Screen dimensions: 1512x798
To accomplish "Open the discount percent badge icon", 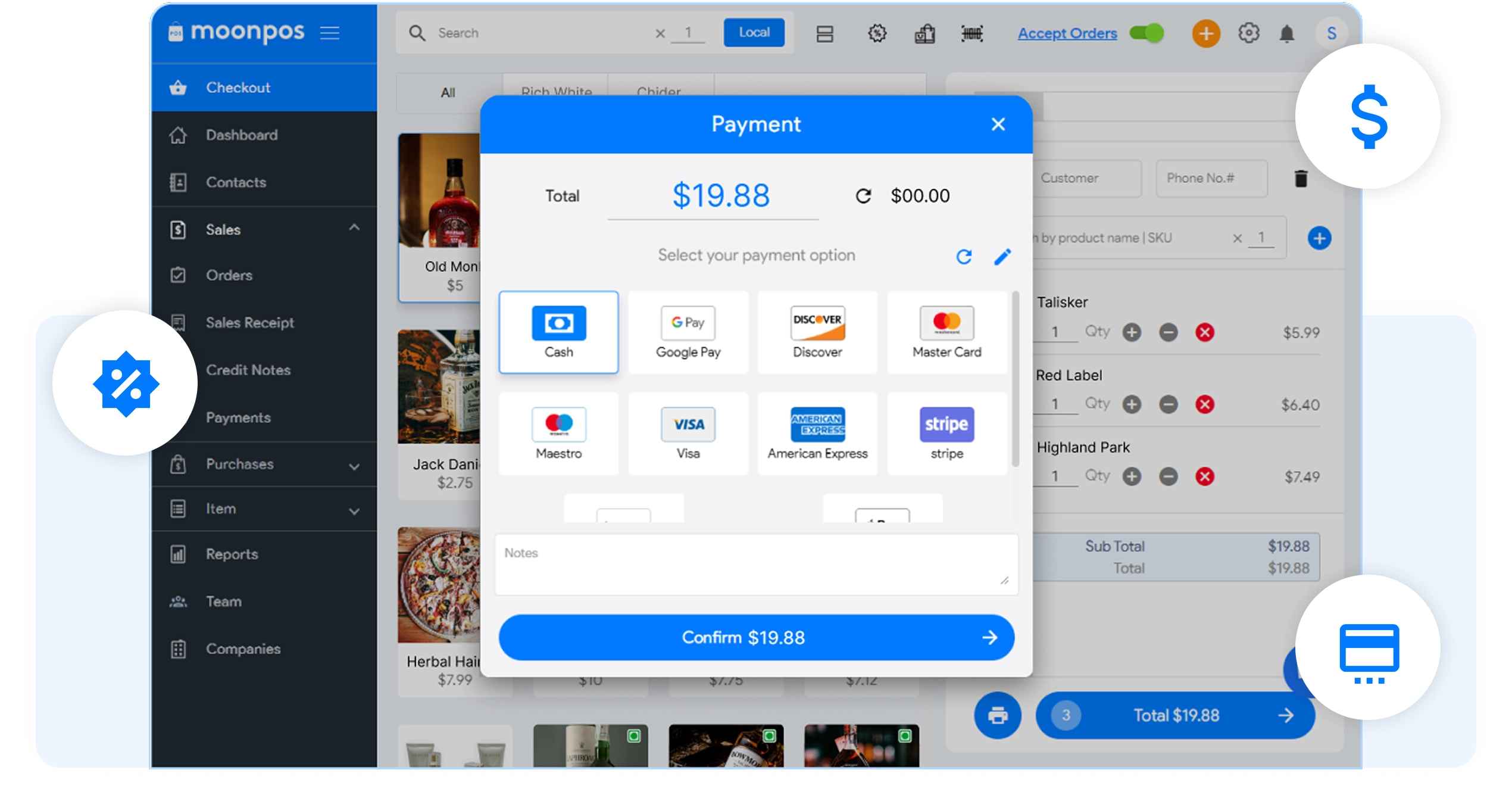I will pos(877,33).
